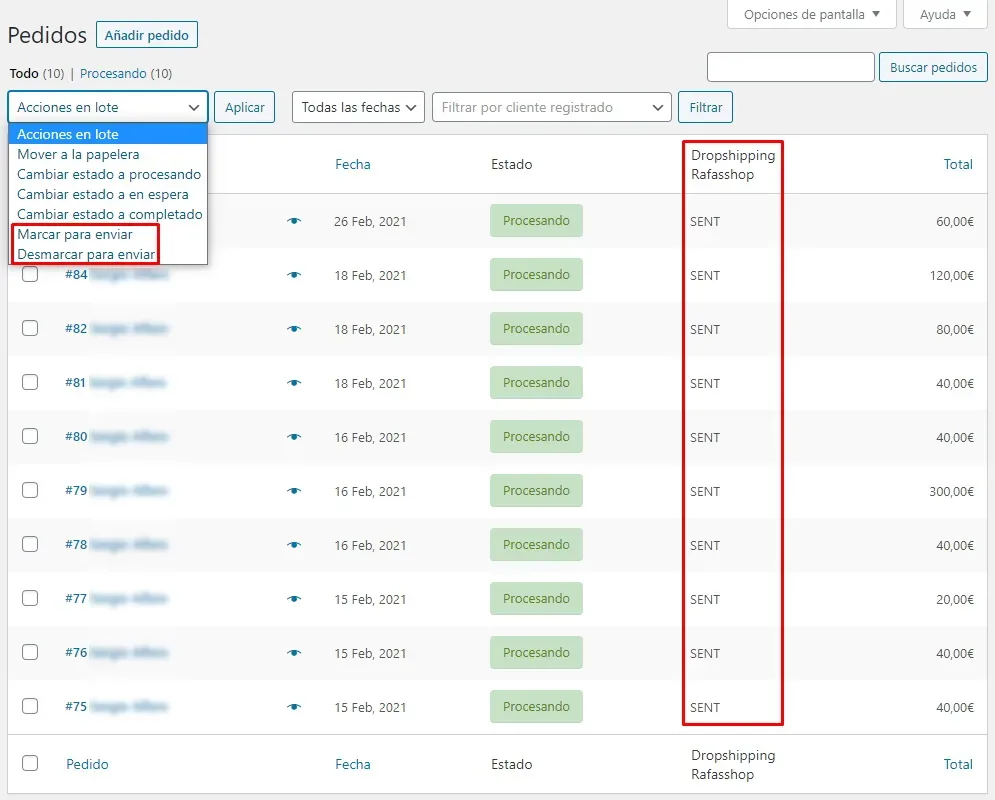995x800 pixels.
Task: Click eye icon on order #78
Action: tap(293, 545)
